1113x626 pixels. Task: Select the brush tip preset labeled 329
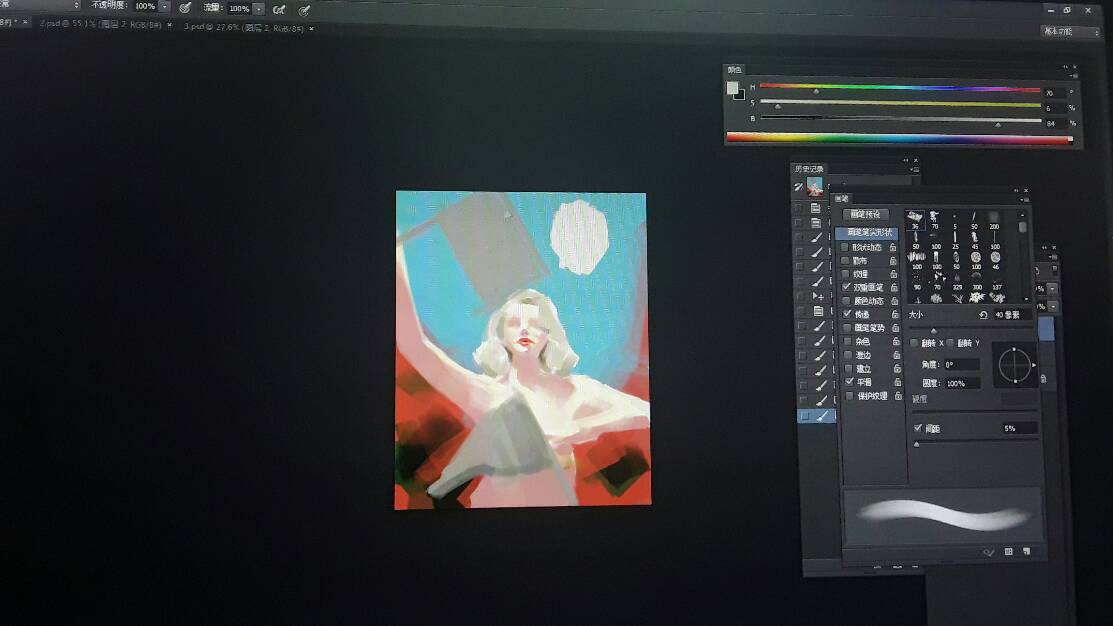(957, 282)
